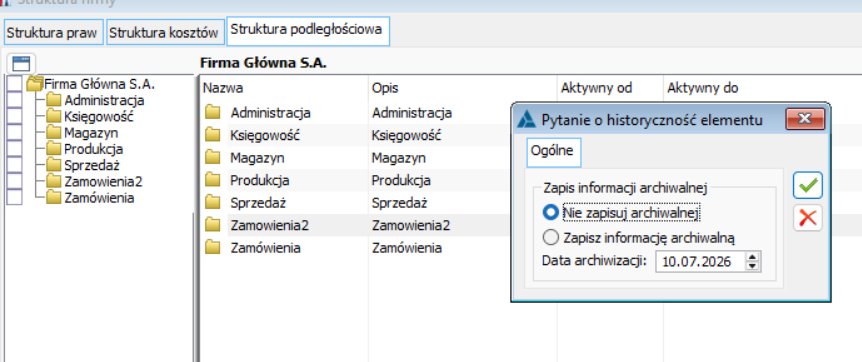This screenshot has height=362, width=862.
Task: Click the Comarch logo icon in the dialog title
Action: coord(527,119)
